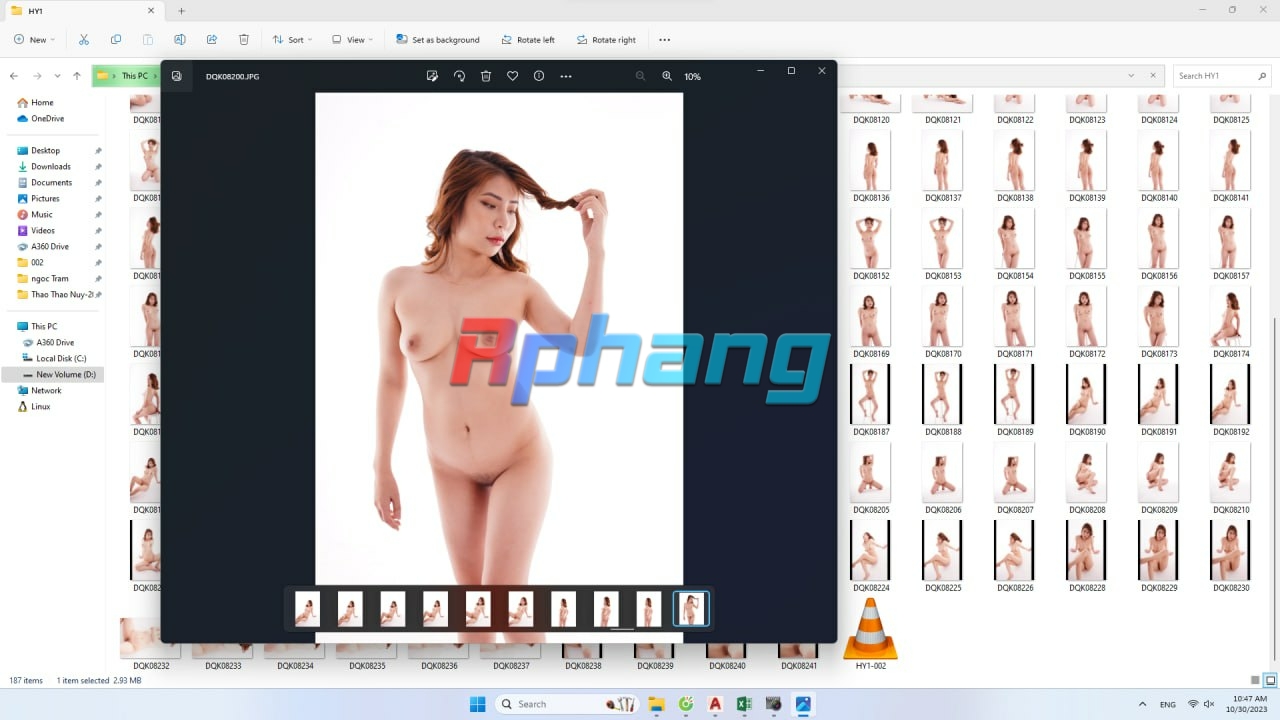Toggle the filmstrip in Photos viewer

[177, 76]
